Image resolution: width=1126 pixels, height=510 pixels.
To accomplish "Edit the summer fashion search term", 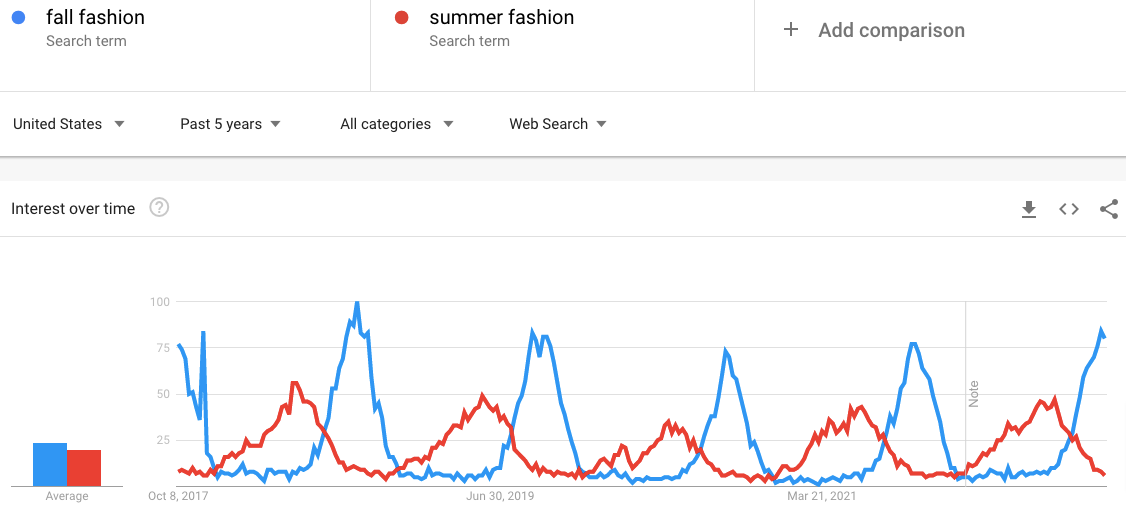I will click(x=501, y=17).
